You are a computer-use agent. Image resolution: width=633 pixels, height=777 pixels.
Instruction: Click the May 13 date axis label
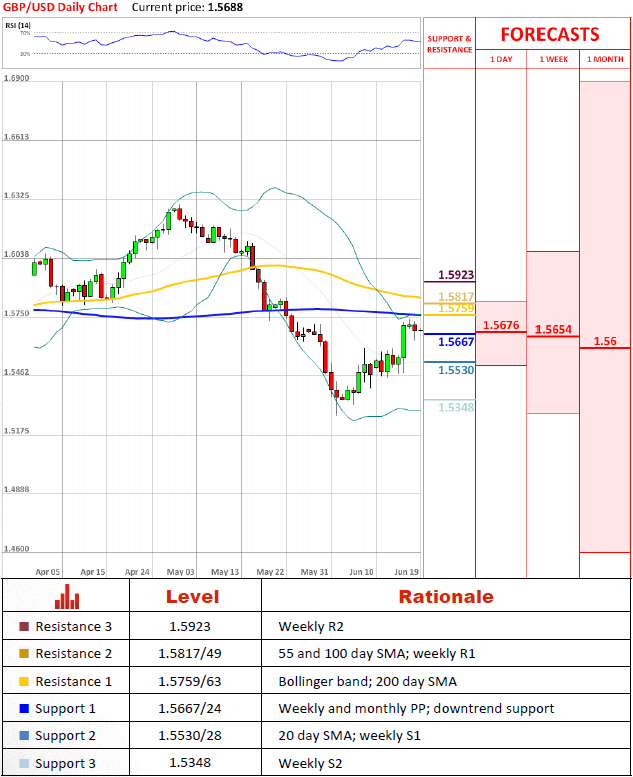[226, 572]
